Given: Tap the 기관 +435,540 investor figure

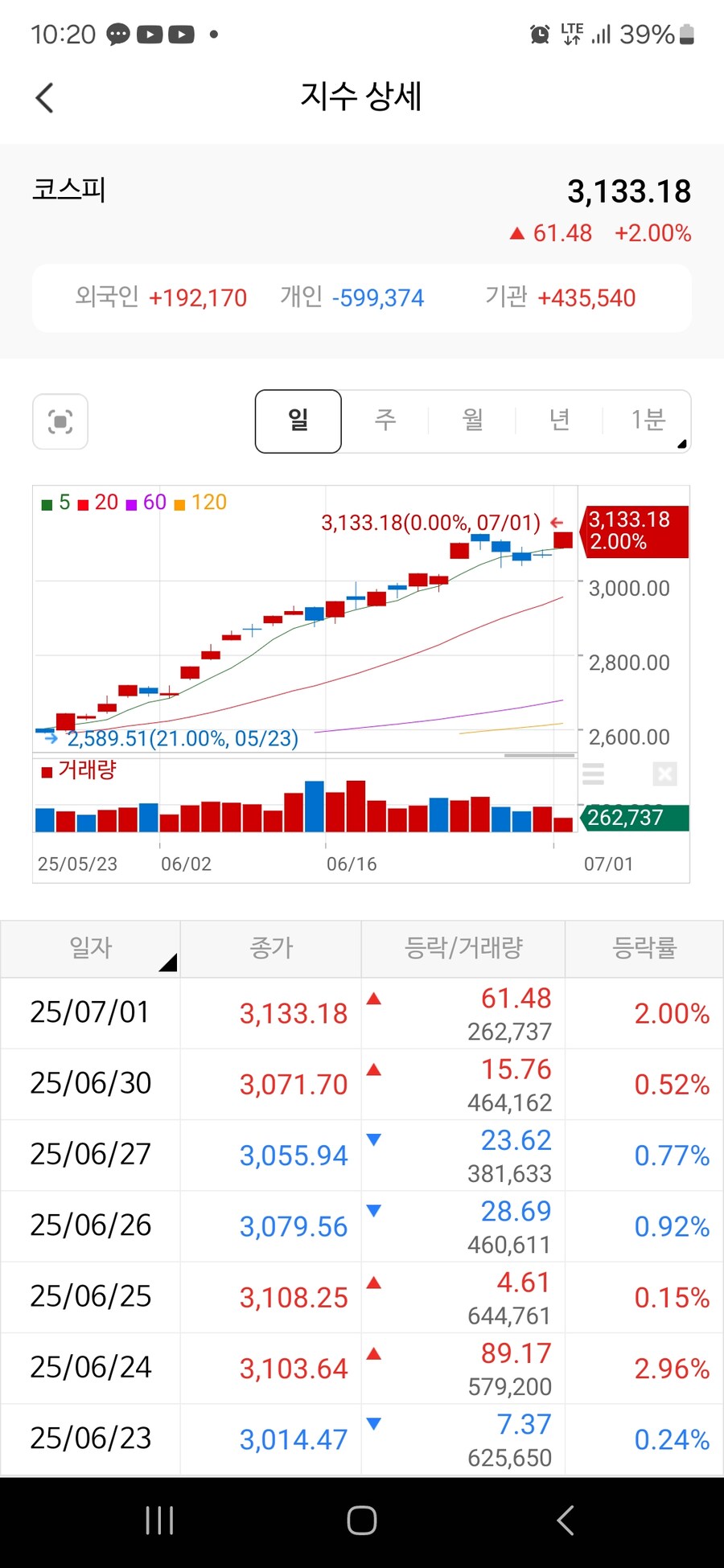Looking at the screenshot, I should pyautogui.click(x=560, y=298).
